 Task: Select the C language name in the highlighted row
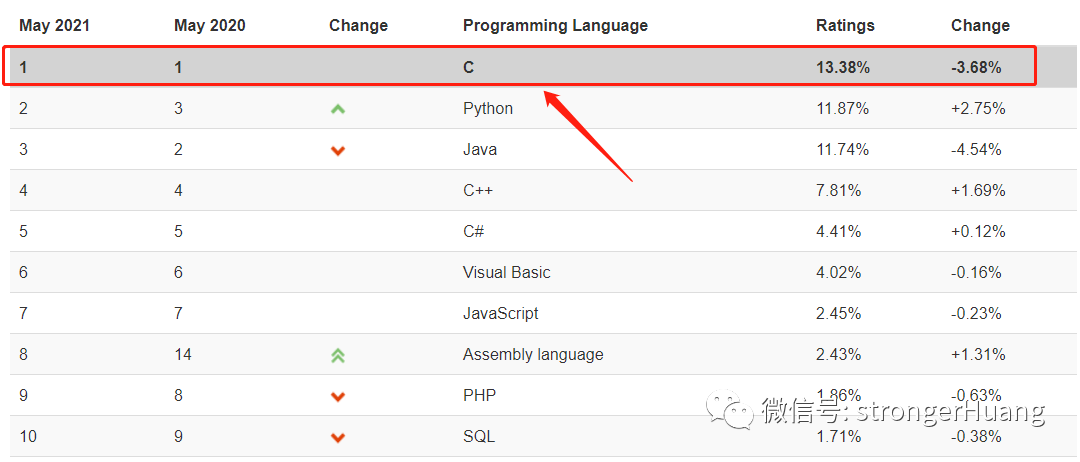coord(468,68)
